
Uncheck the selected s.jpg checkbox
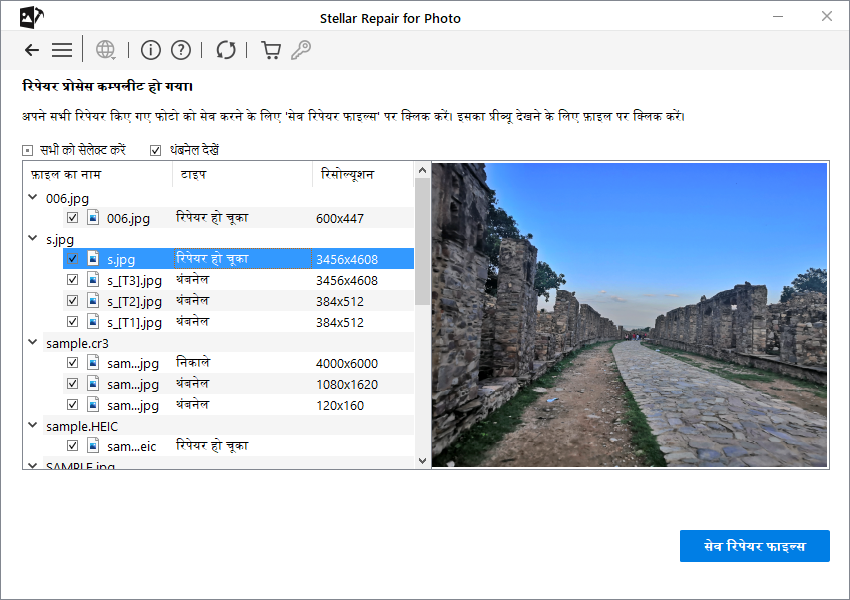coord(72,259)
